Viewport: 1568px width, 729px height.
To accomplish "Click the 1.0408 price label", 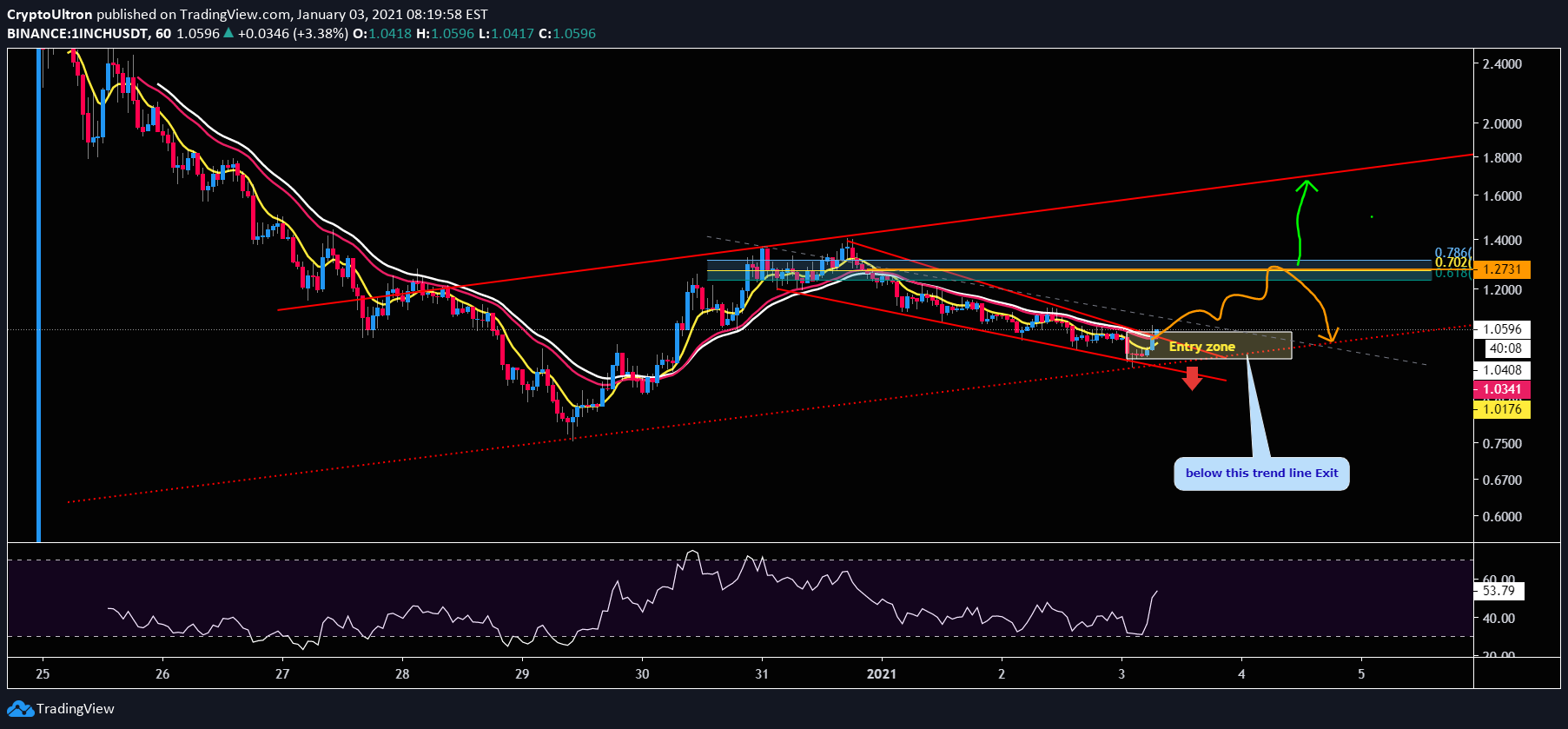I will pyautogui.click(x=1502, y=370).
